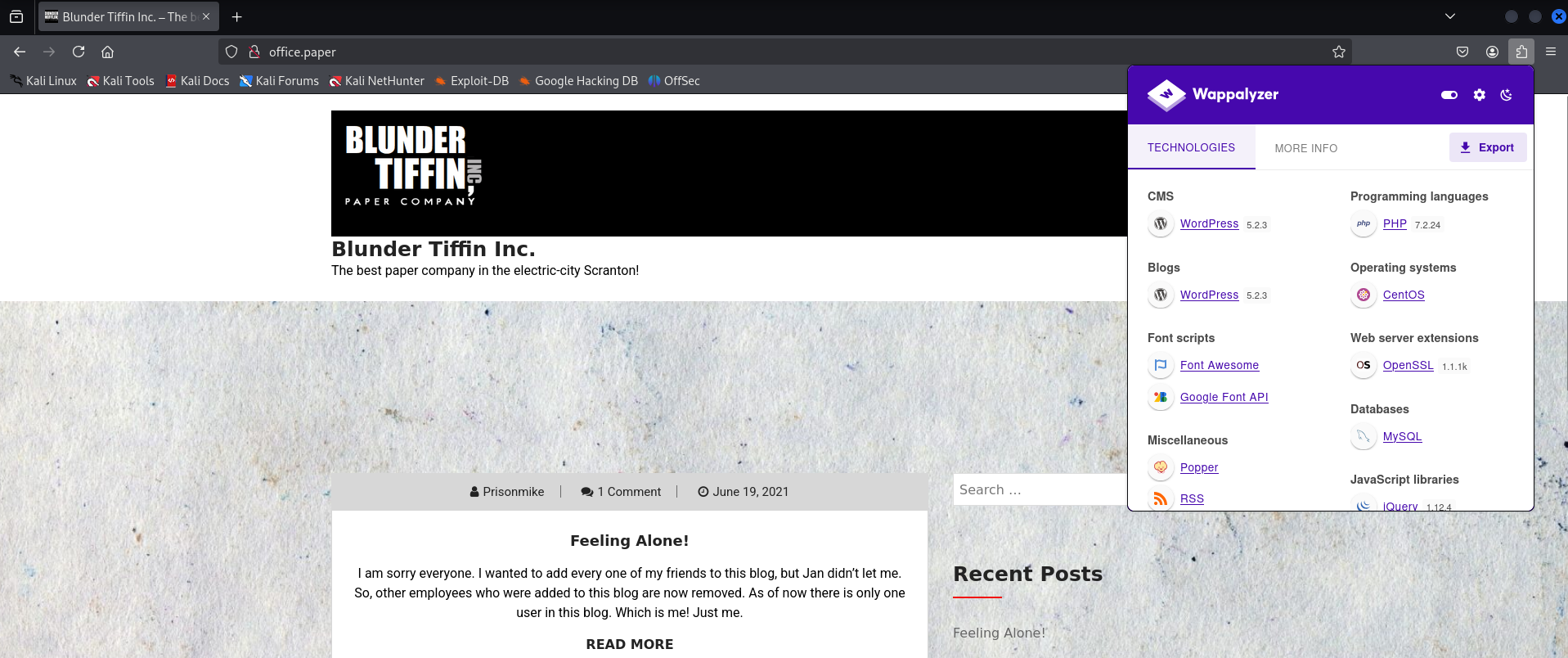Open the Kali Tools bookmark
The width and height of the screenshot is (1568, 658).
tap(121, 81)
